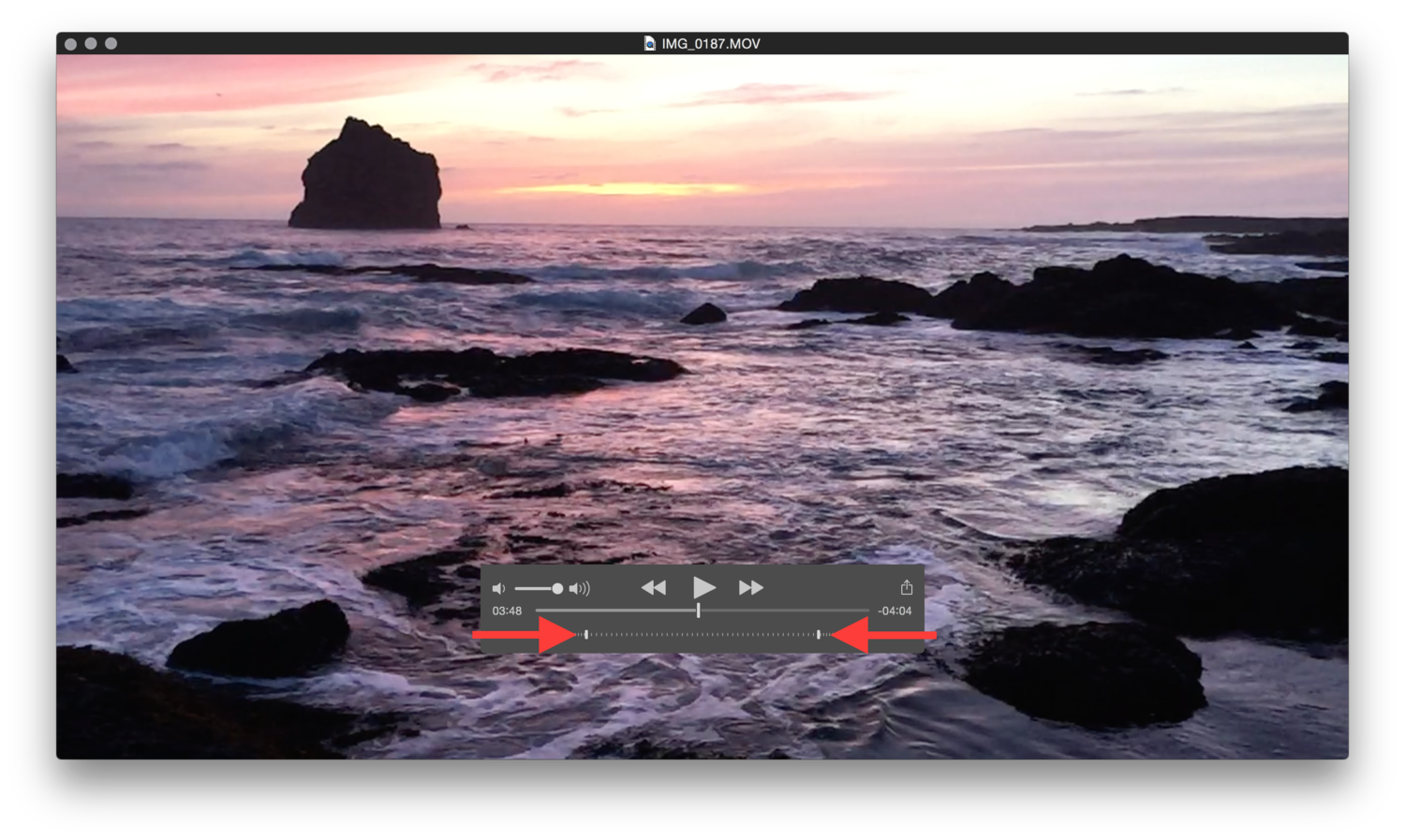Click the right marker on the dotted scrub track

pos(819,635)
